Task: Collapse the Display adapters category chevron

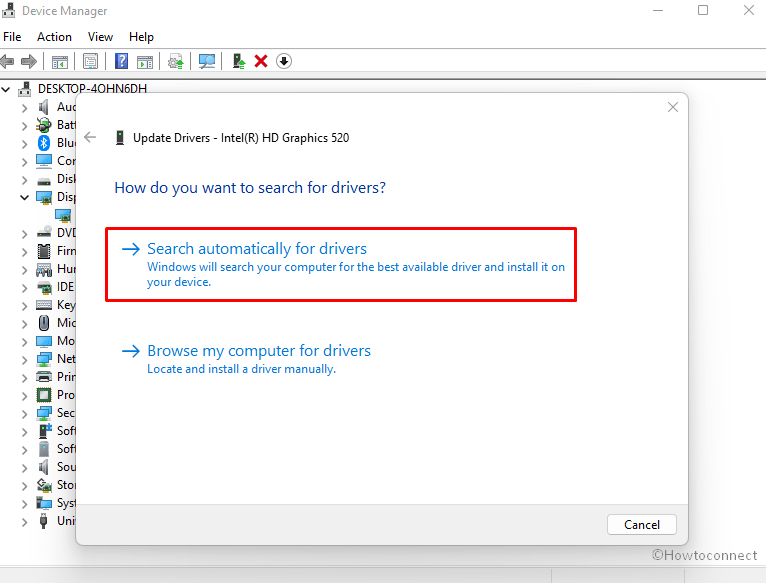Action: [24, 197]
